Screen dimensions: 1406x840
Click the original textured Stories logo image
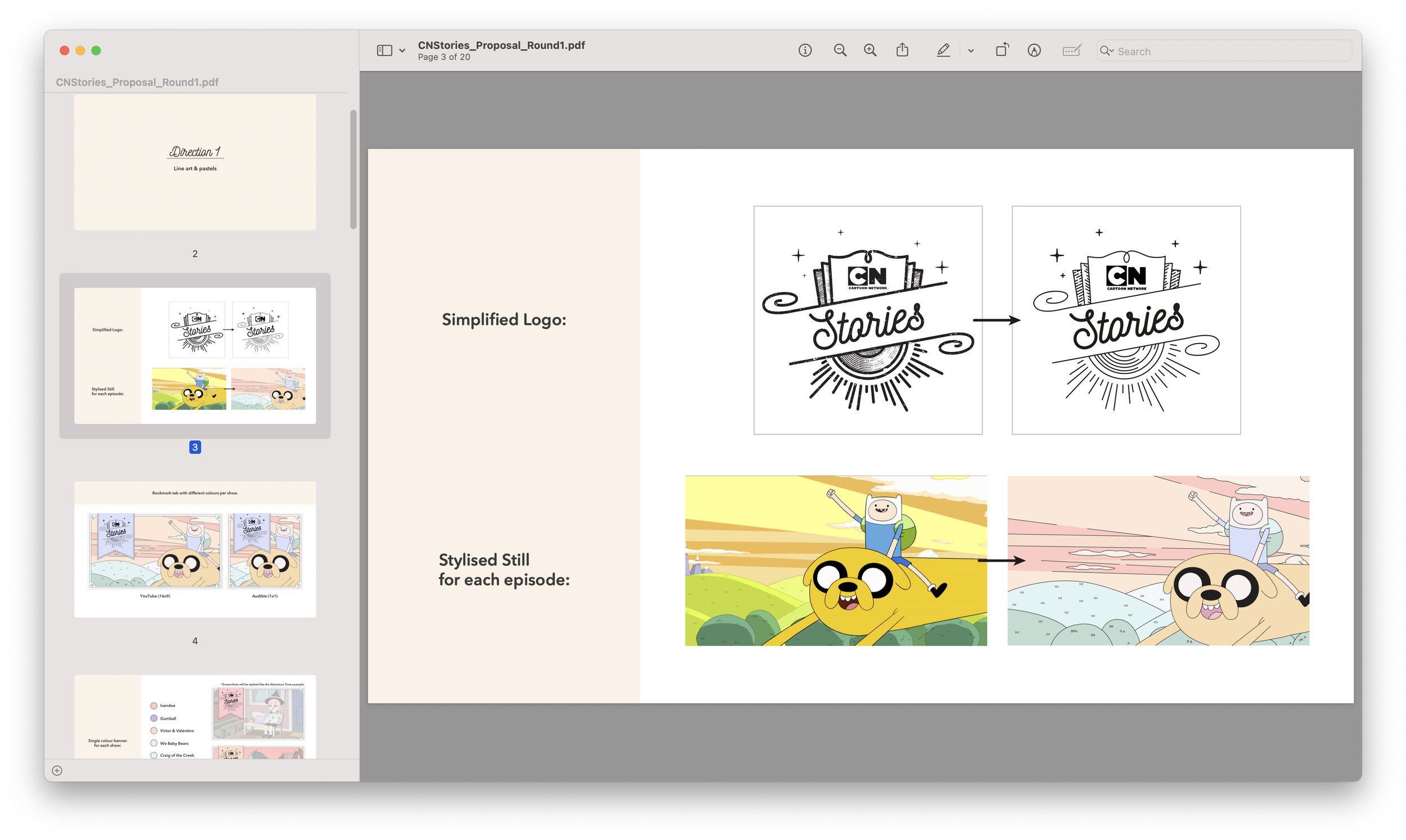tap(868, 320)
